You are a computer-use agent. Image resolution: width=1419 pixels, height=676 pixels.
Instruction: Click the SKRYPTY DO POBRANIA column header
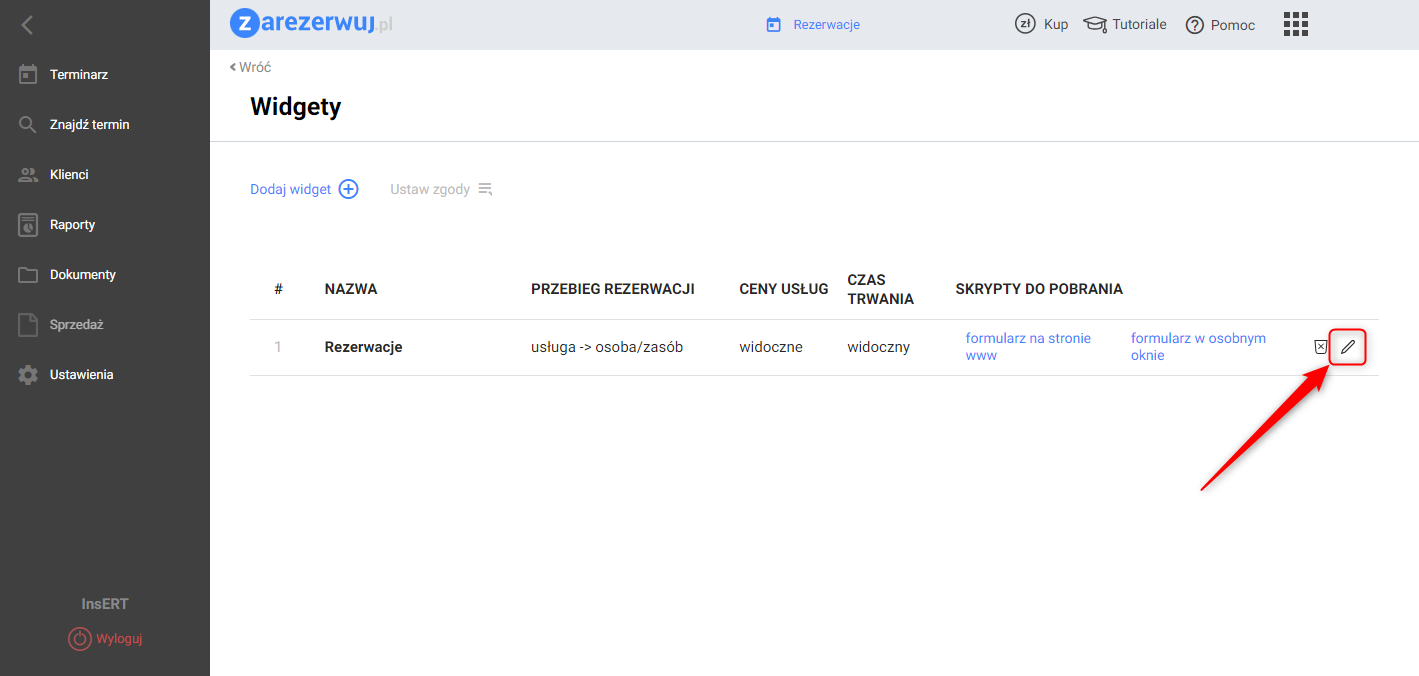click(1039, 289)
